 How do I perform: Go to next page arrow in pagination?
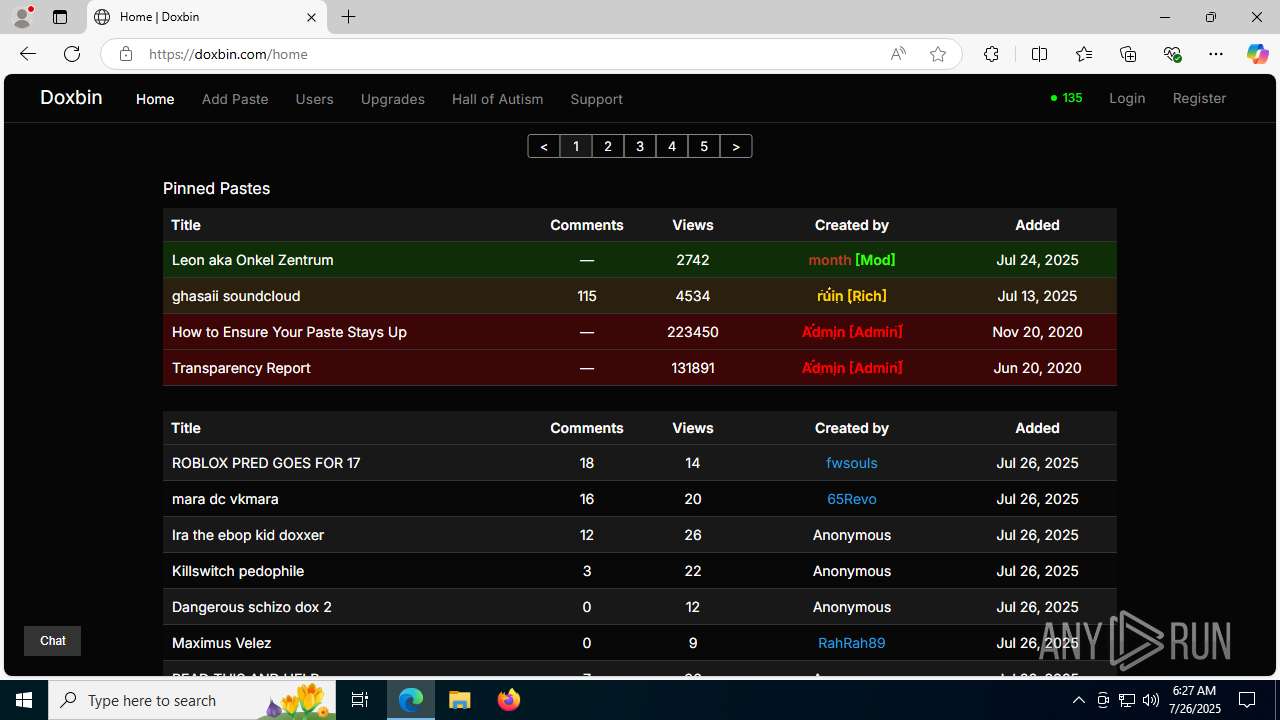(736, 146)
